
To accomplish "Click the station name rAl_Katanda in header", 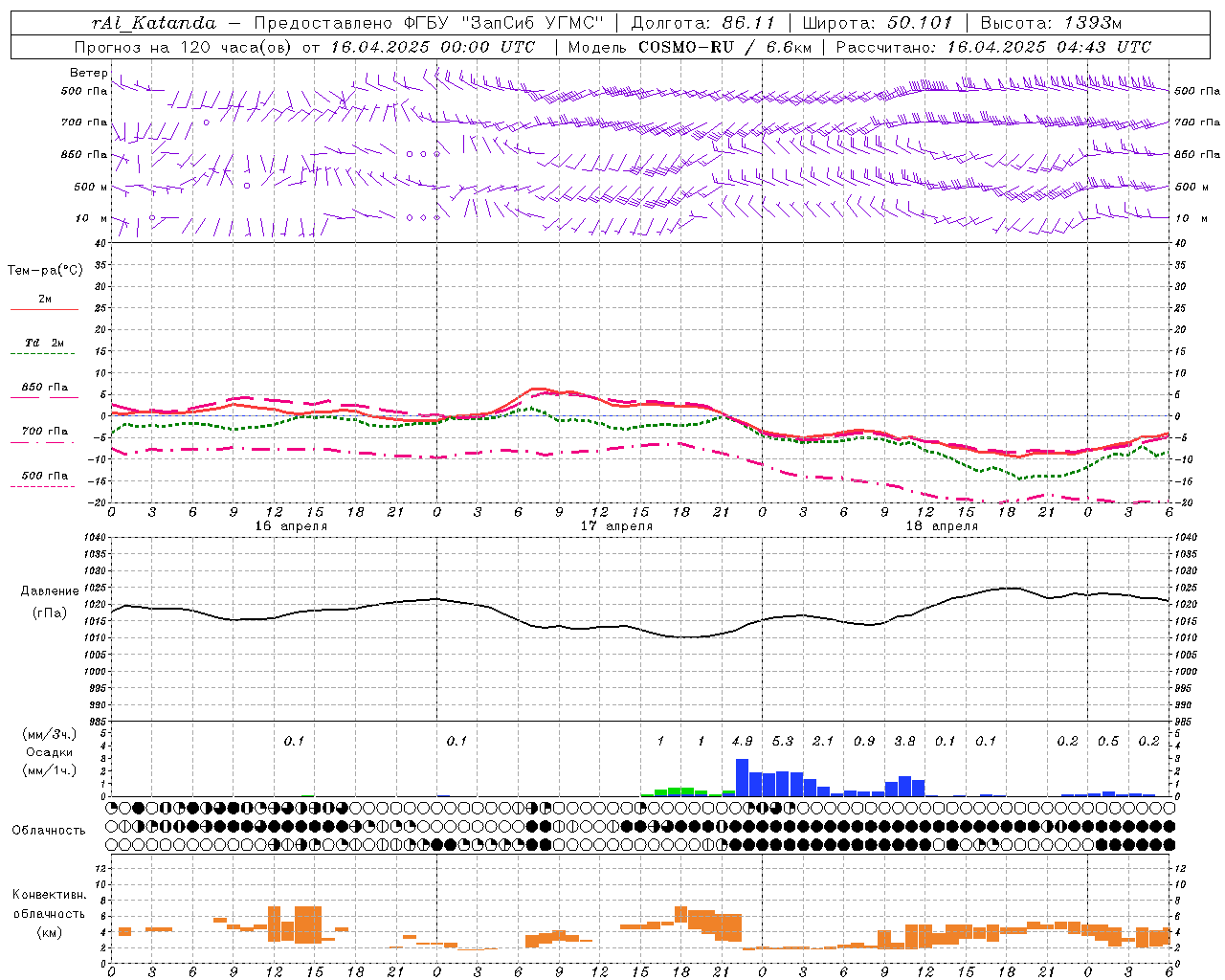I will point(154,23).
